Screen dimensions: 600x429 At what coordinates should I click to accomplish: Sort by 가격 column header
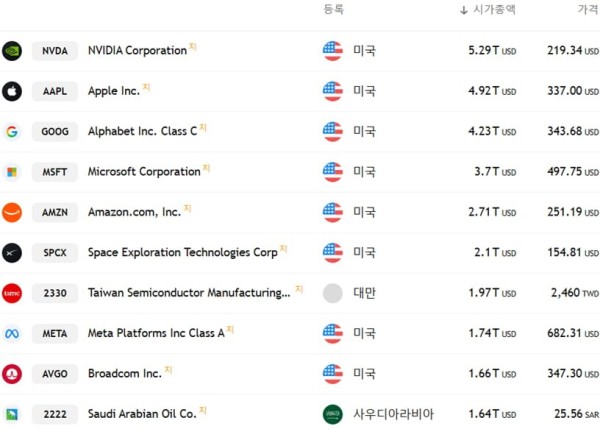pos(589,9)
